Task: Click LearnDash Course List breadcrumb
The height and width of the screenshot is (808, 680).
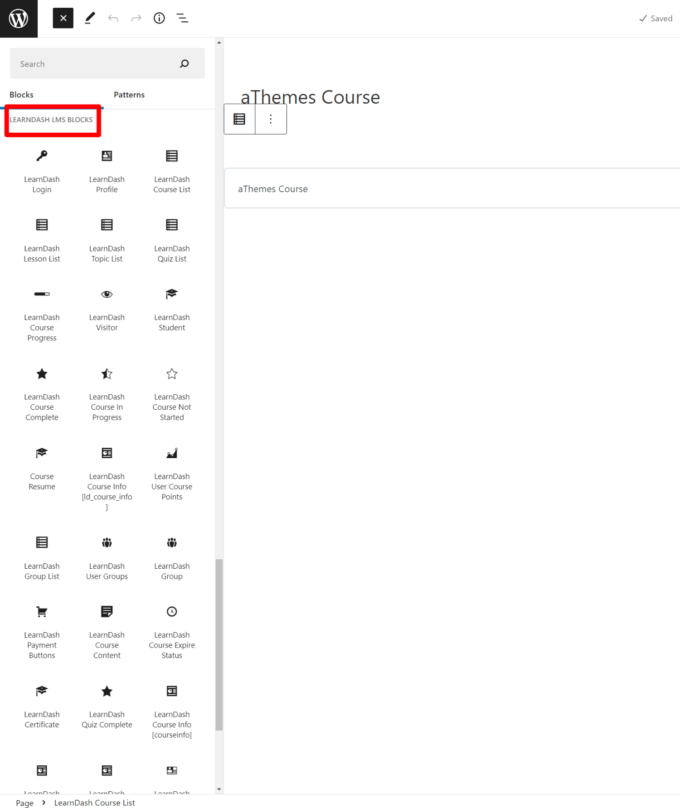Action: coord(94,802)
